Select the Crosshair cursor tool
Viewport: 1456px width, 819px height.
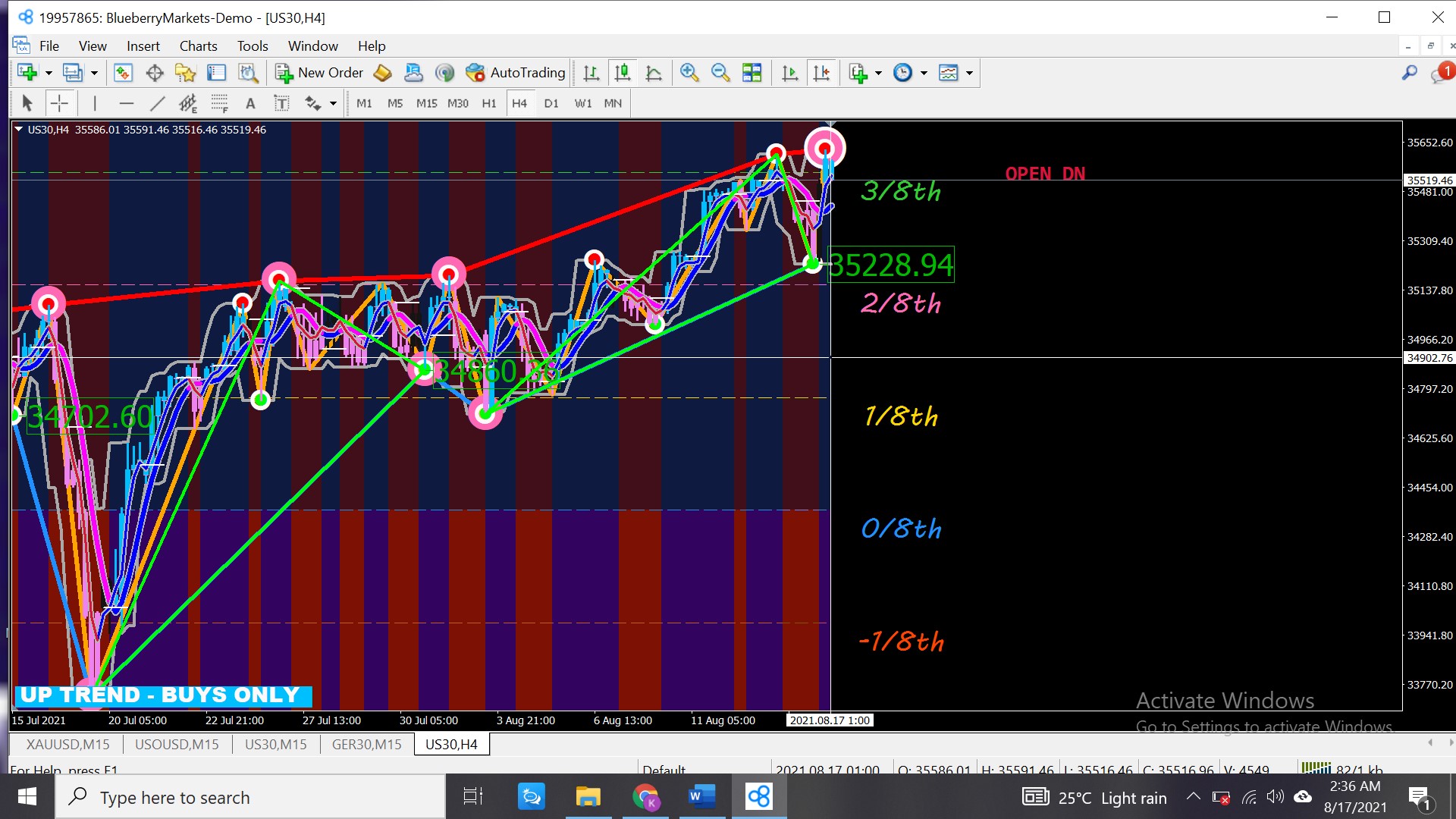pyautogui.click(x=59, y=103)
